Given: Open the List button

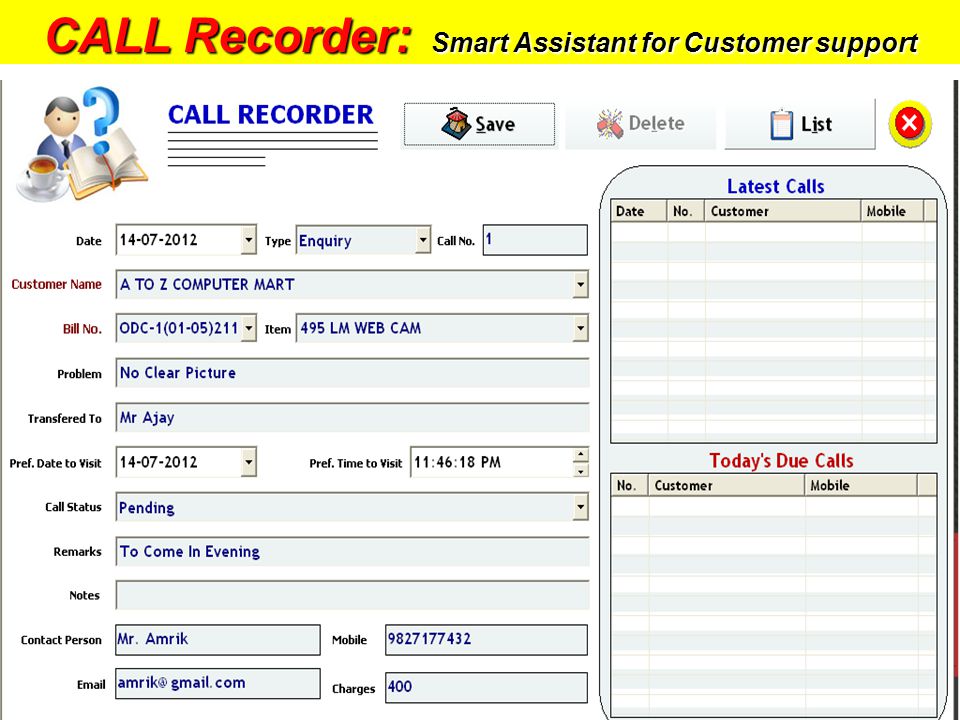Looking at the screenshot, I should point(800,125).
